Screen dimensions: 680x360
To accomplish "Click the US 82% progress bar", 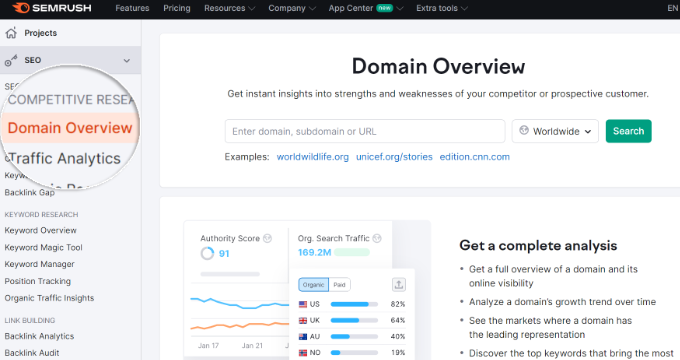I will point(354,304).
